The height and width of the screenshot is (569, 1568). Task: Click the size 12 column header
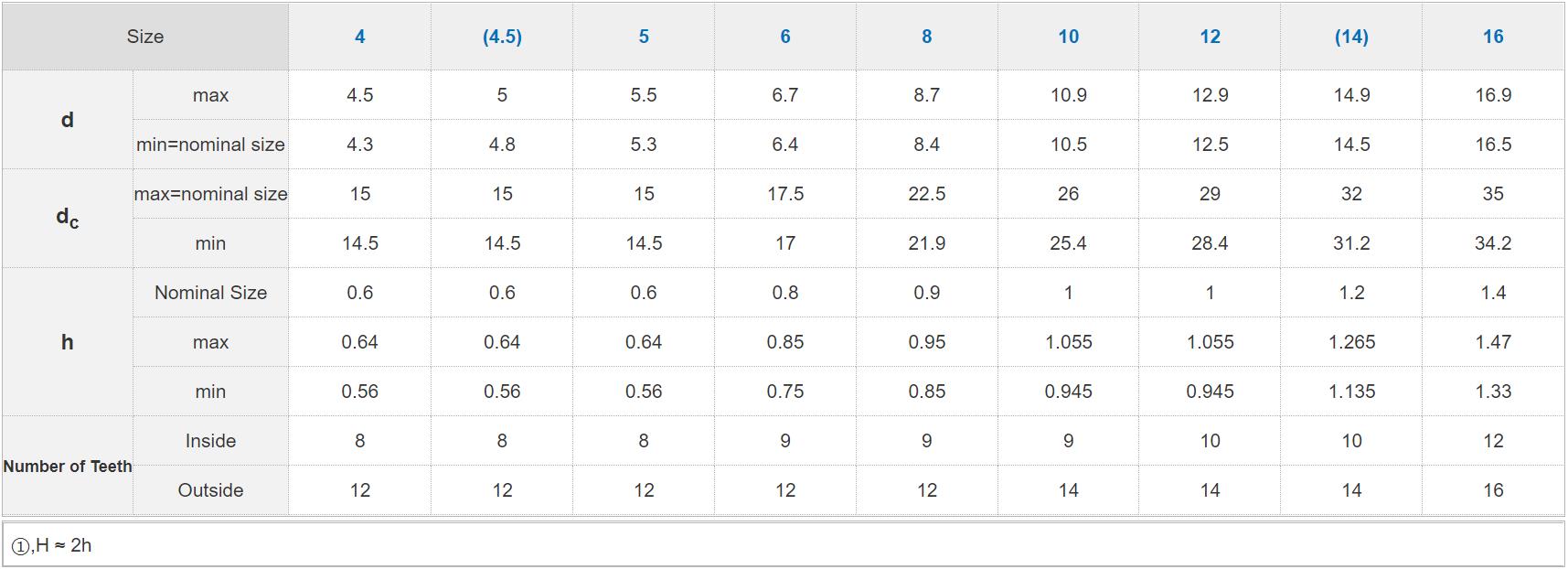coord(1210,37)
